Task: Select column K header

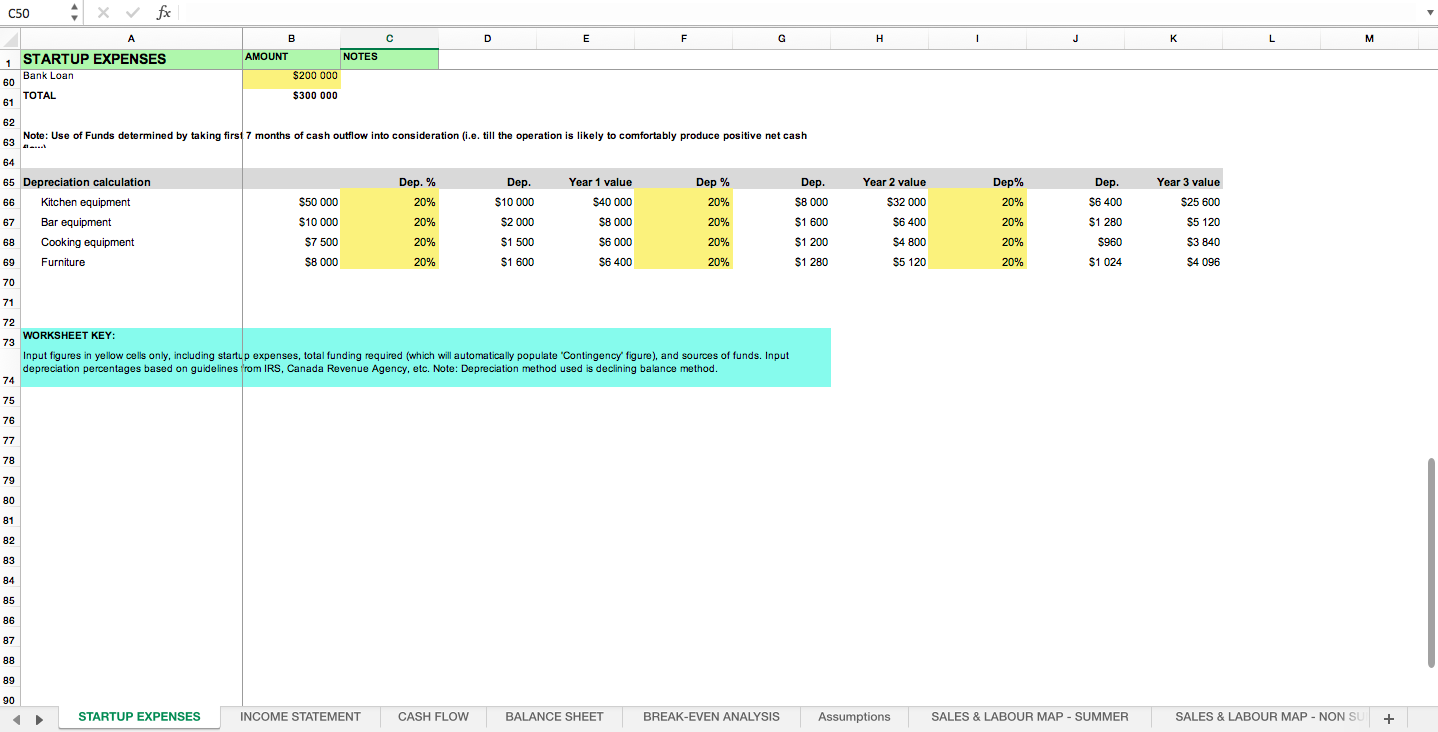Action: [x=1173, y=39]
